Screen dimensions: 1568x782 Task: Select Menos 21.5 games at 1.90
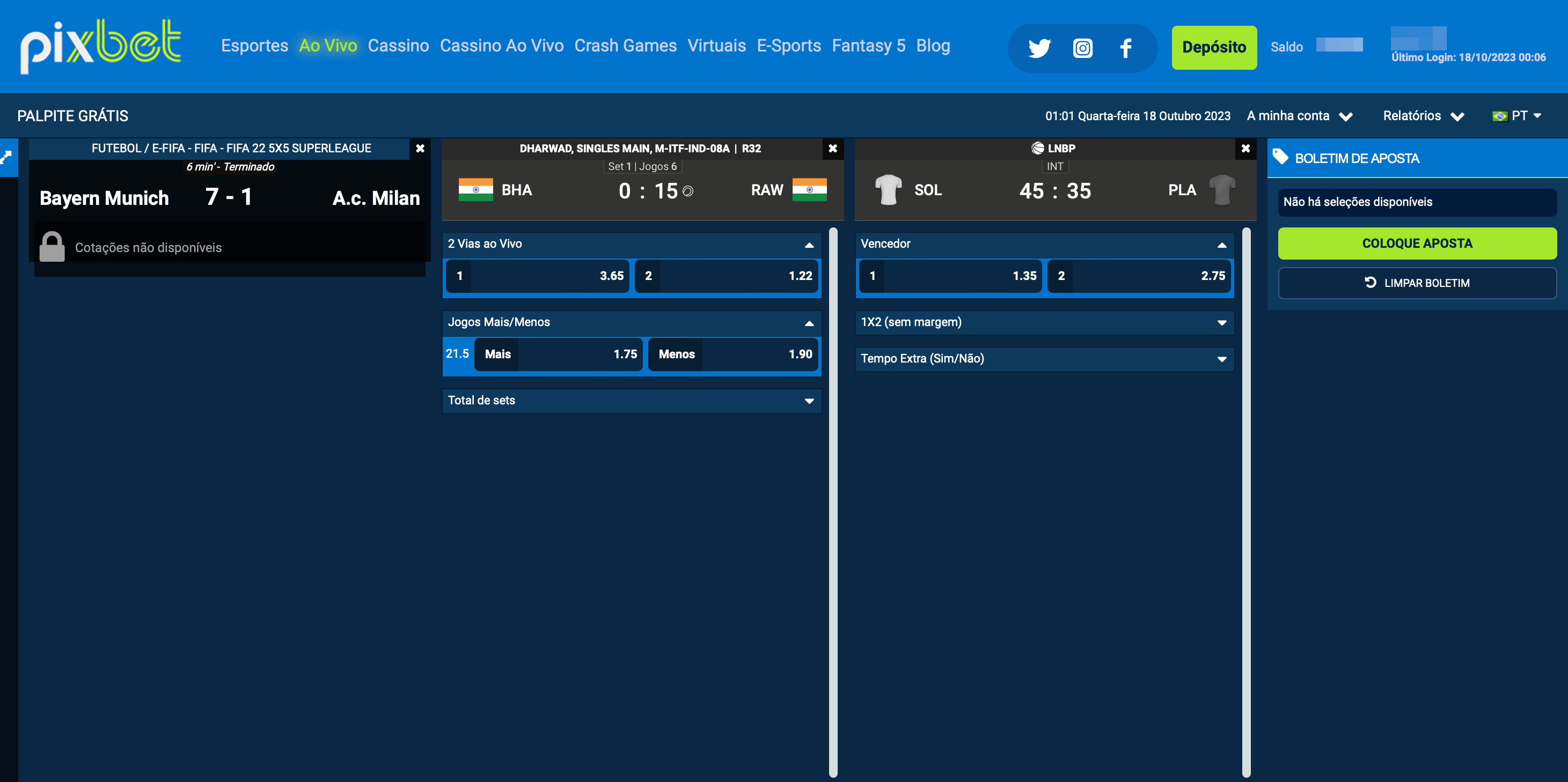(x=734, y=354)
